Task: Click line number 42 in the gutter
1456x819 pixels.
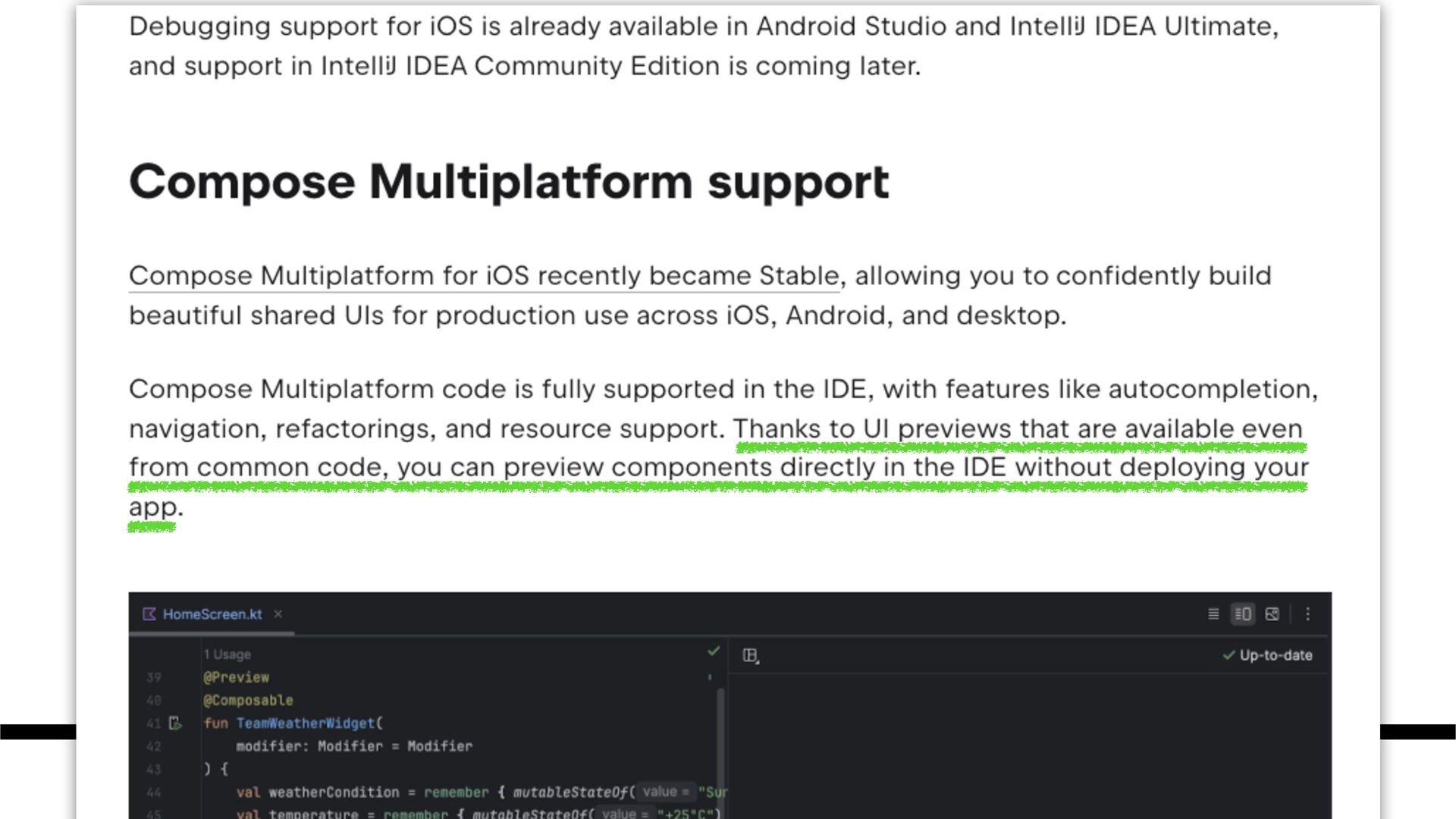Action: point(154,746)
